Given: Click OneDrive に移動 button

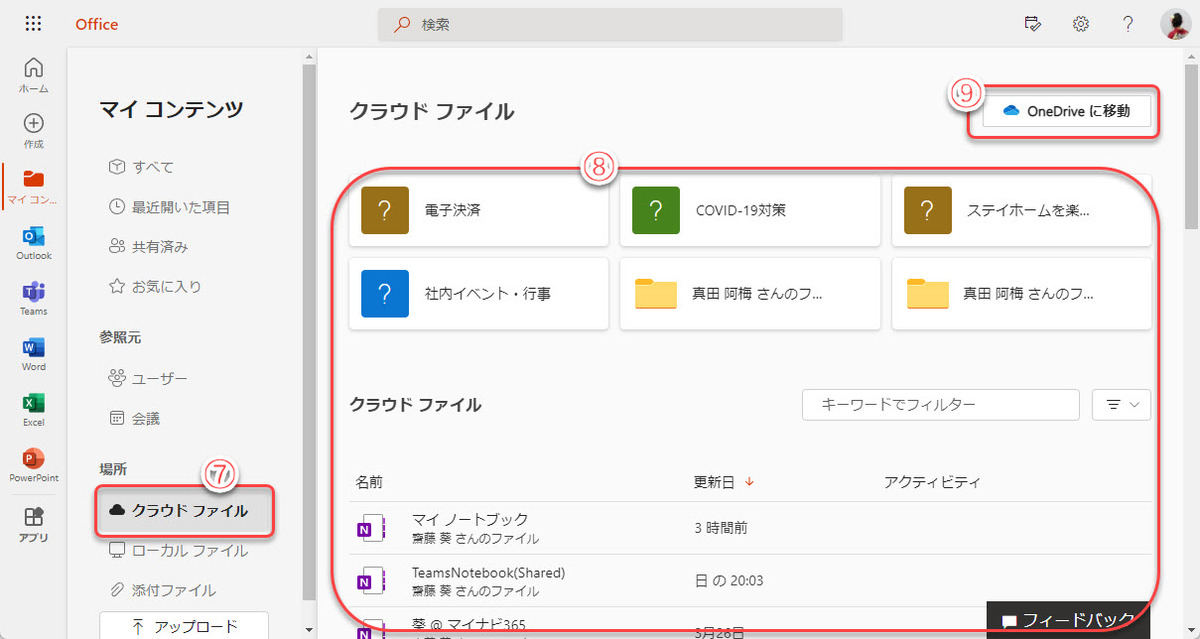Looking at the screenshot, I should (1067, 111).
